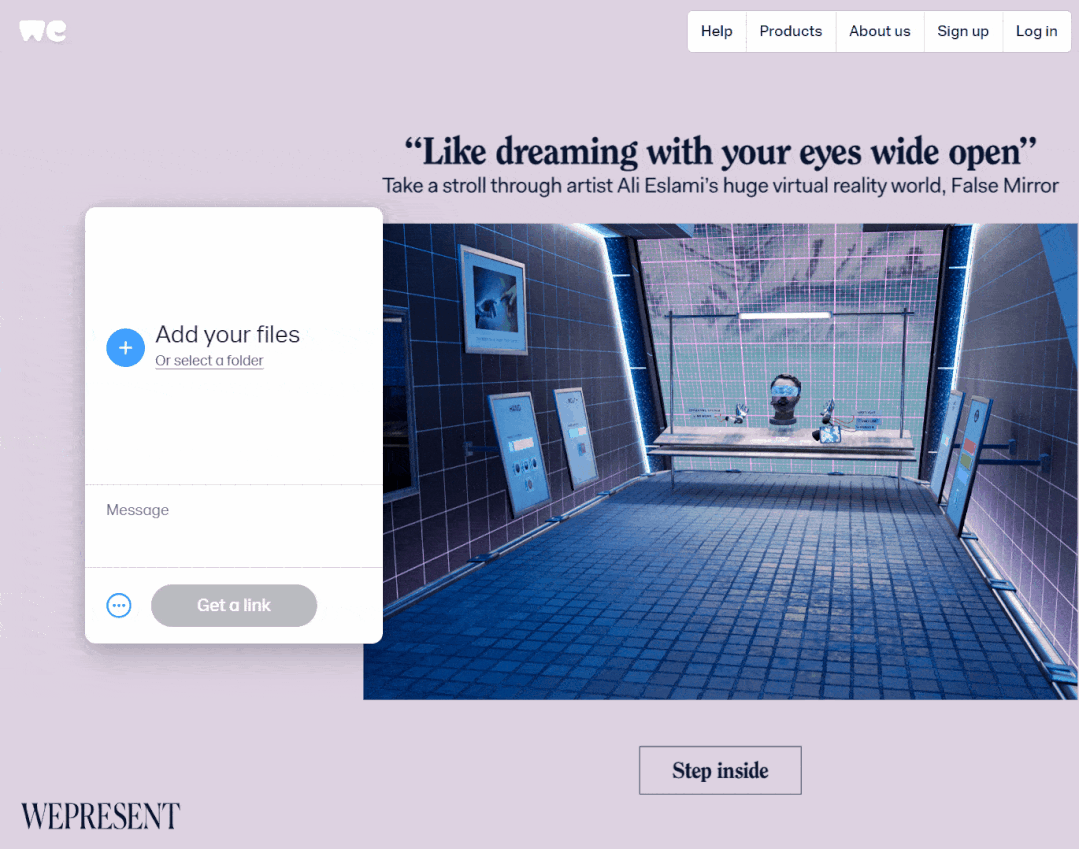Click the Ali Eslami subtitle text
1079x849 pixels.
click(720, 186)
